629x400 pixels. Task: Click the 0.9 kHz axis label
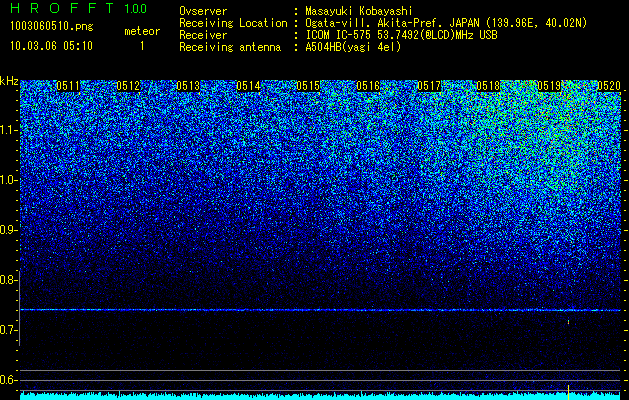[x=9, y=230]
